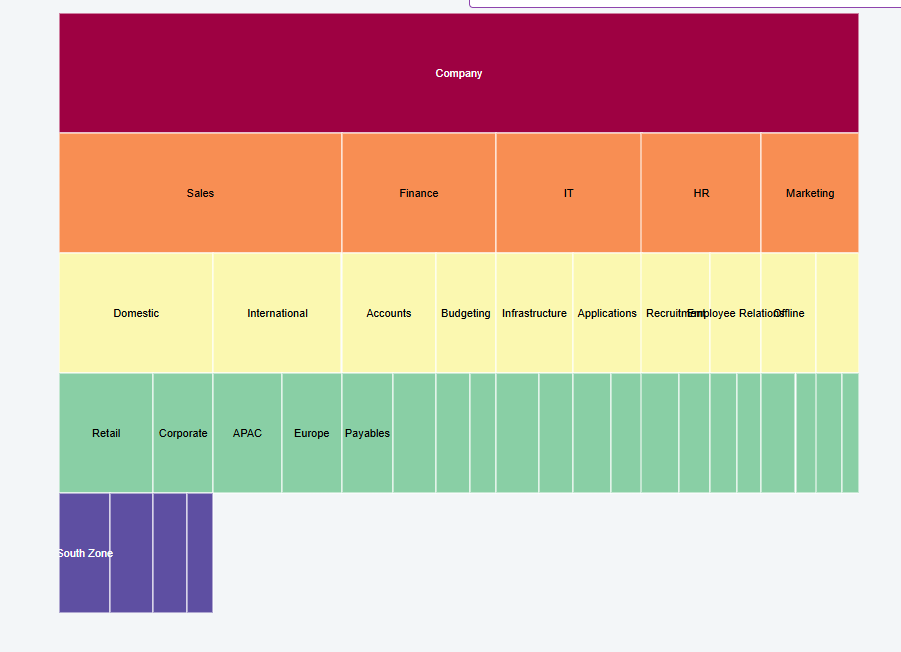Screen dimensions: 901x652
Task: Select the Marketing block
Action: (810, 193)
